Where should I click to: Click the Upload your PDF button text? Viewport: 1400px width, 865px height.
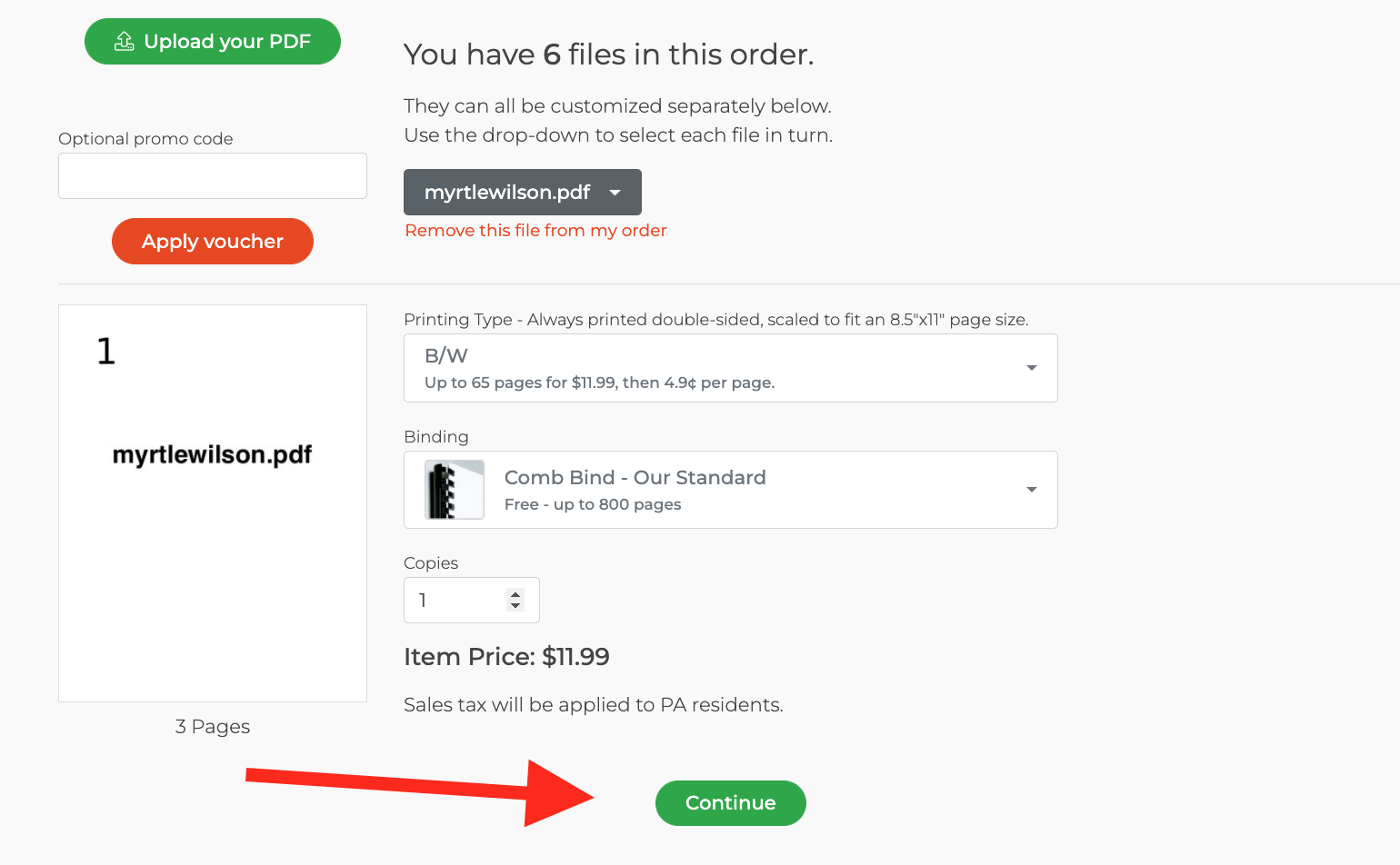click(227, 42)
